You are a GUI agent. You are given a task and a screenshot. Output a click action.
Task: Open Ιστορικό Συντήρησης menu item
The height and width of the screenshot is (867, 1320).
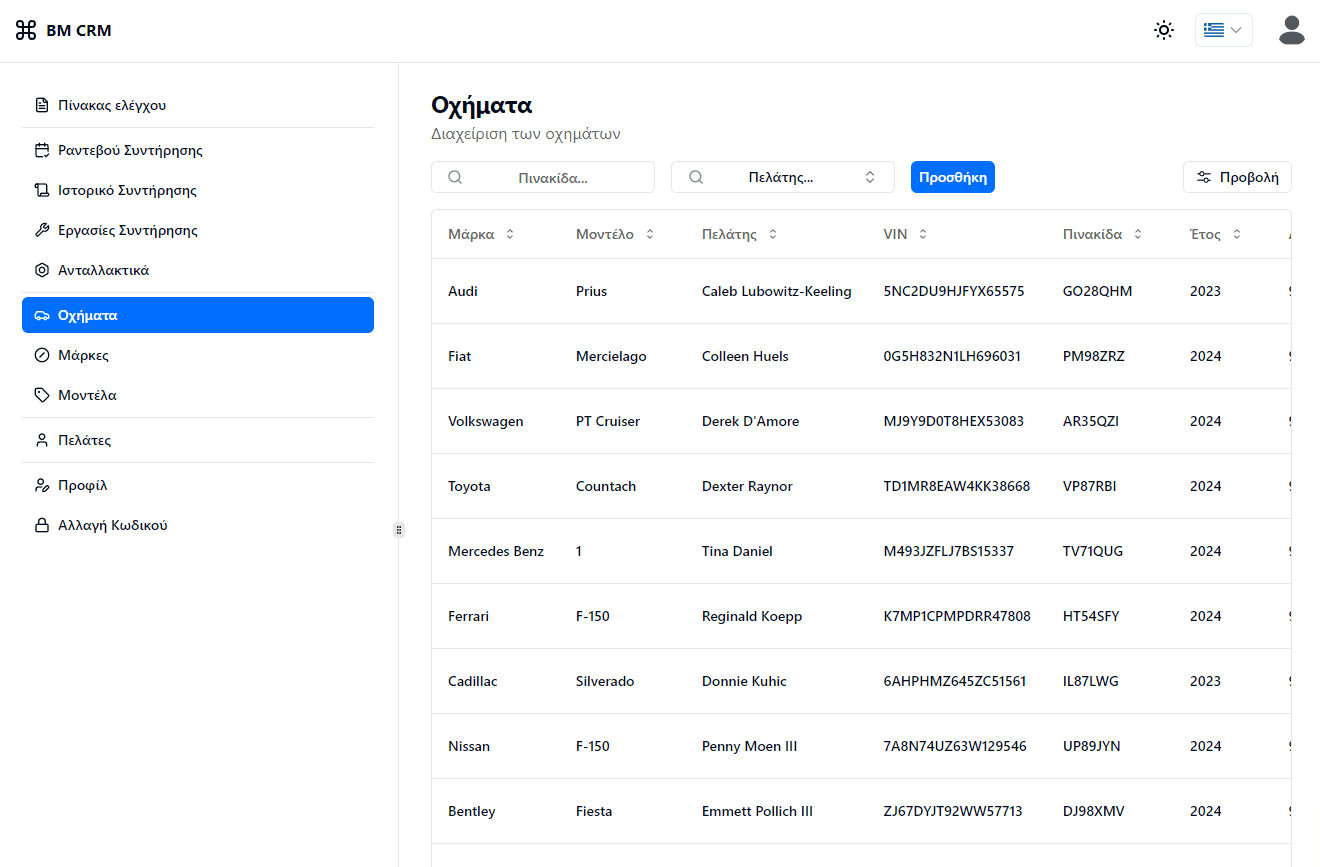tap(198, 190)
